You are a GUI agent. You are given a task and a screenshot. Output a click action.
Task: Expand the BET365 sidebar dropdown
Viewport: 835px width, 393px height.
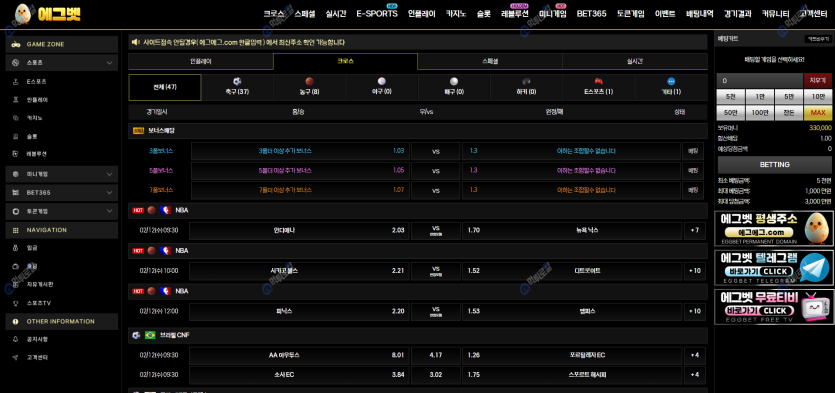pyautogui.click(x=62, y=192)
